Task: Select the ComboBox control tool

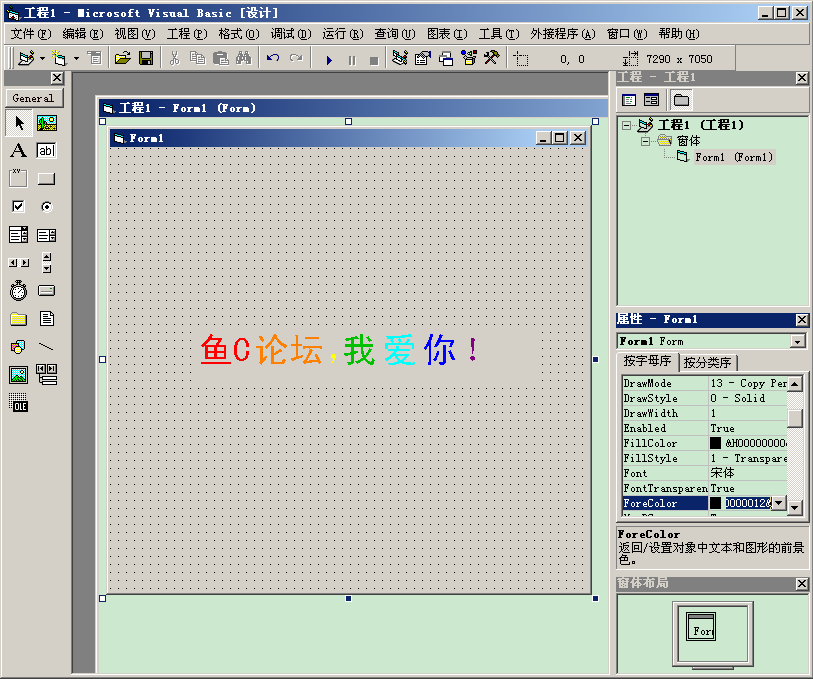Action: [19, 235]
